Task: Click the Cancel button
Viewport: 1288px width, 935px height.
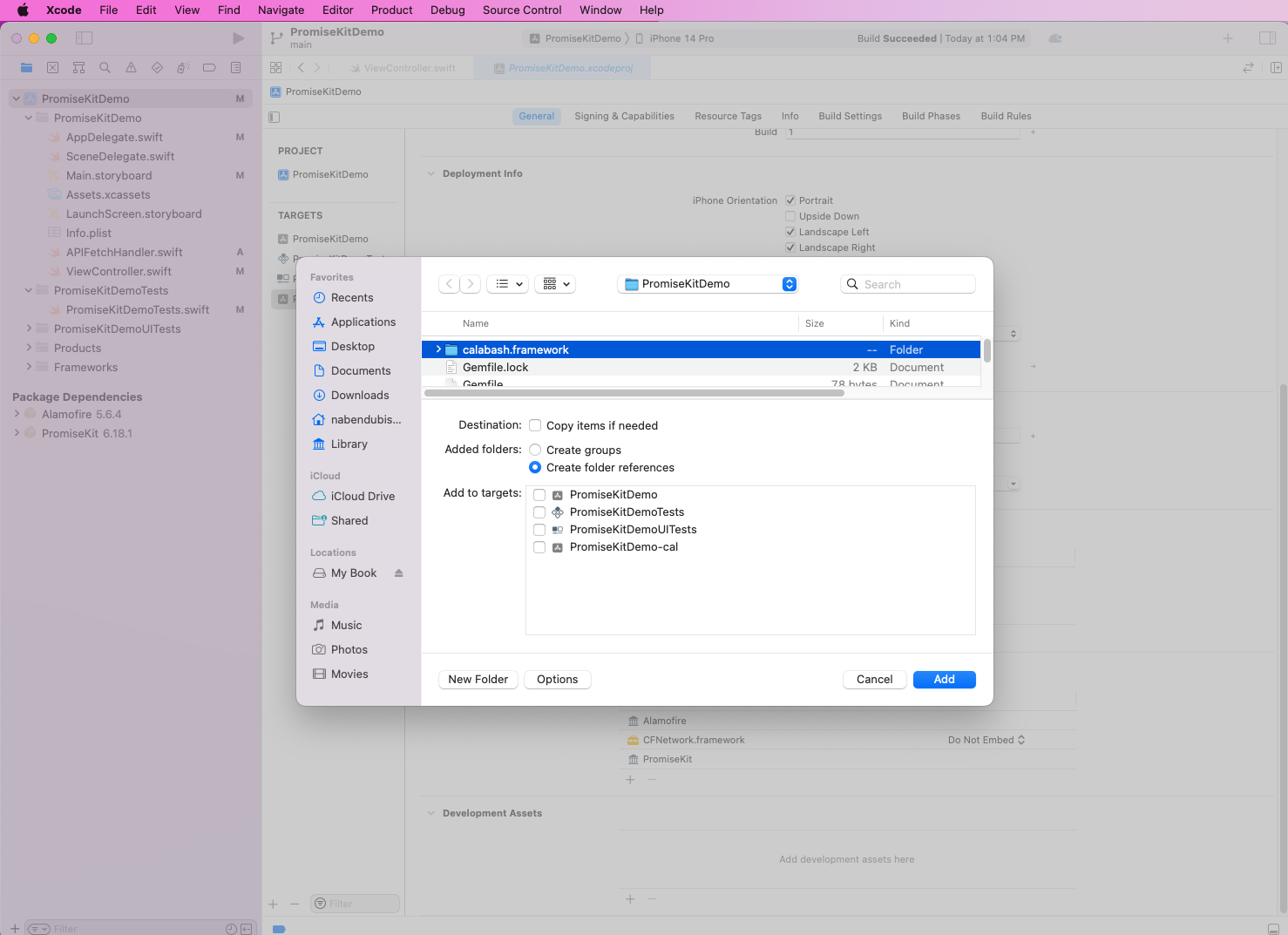Action: [875, 680]
